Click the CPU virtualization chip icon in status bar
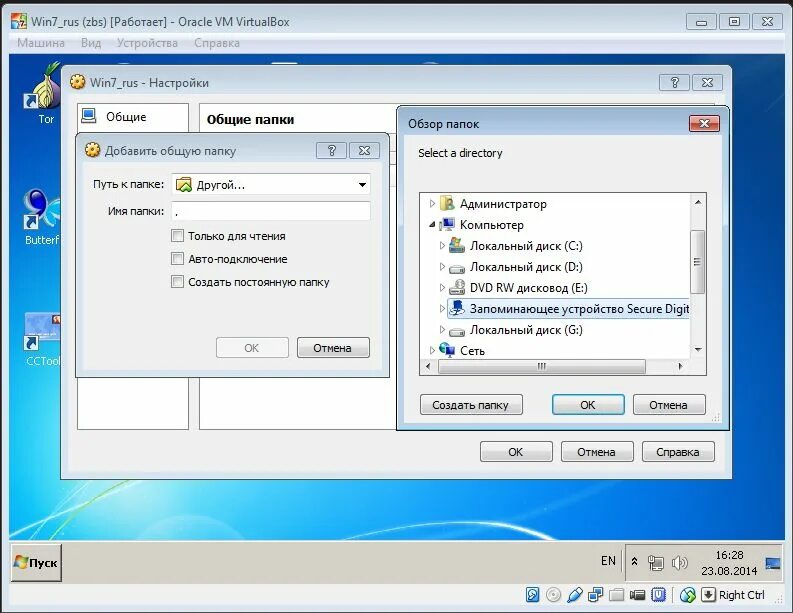Image resolution: width=793 pixels, height=613 pixels. tap(658, 595)
